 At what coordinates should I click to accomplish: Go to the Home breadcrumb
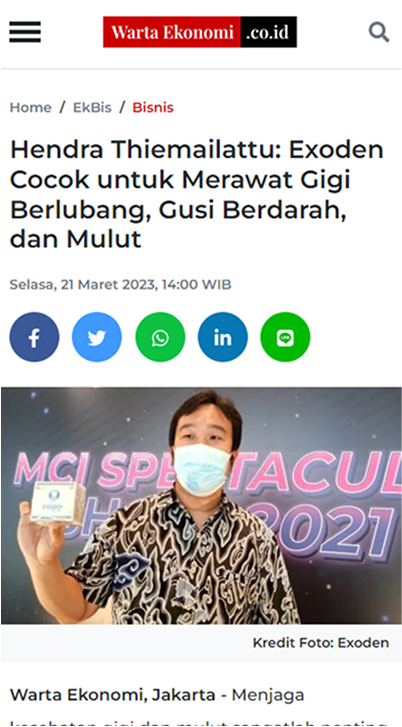[x=31, y=108]
